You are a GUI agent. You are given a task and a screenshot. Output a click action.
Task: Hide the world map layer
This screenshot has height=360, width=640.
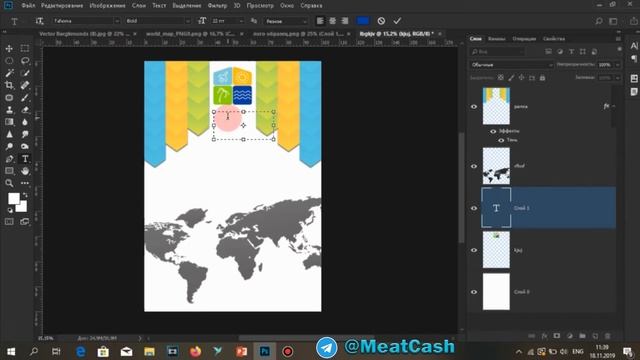tap(474, 166)
